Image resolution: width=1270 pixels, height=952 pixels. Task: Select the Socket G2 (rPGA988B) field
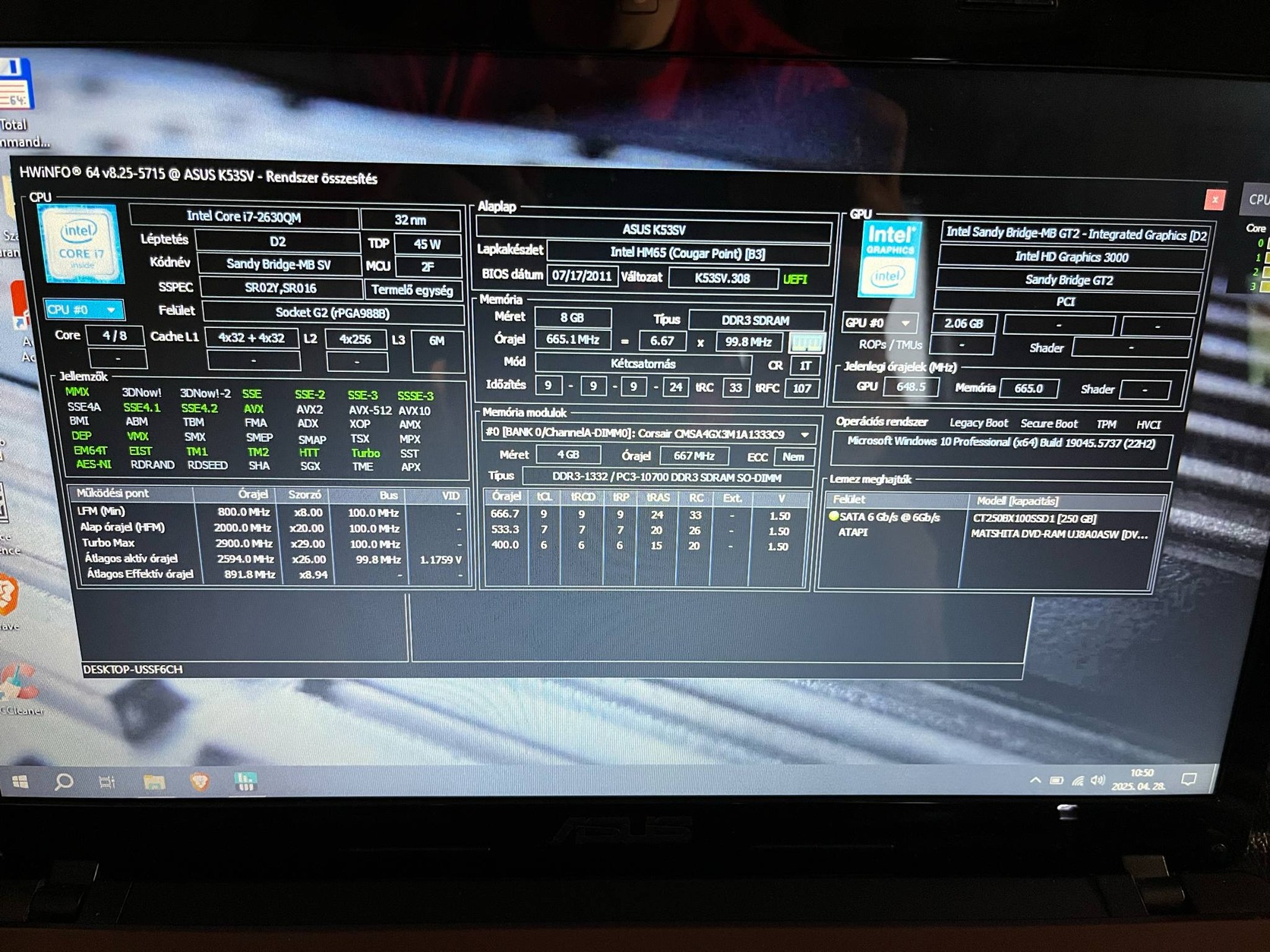[x=333, y=312]
